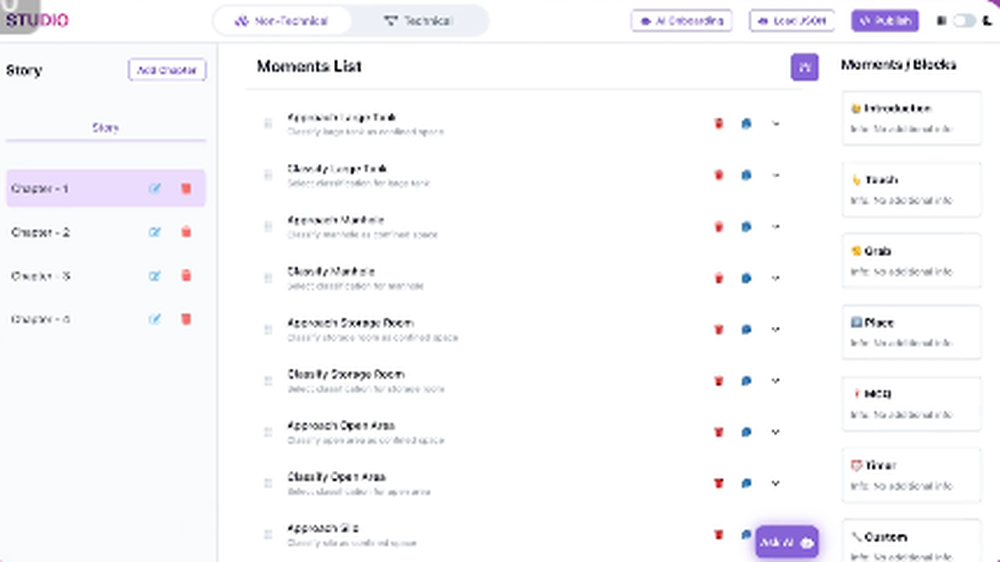The width and height of the screenshot is (1000, 562).
Task: Expand the Approach Storage Room moment
Action: pos(776,329)
